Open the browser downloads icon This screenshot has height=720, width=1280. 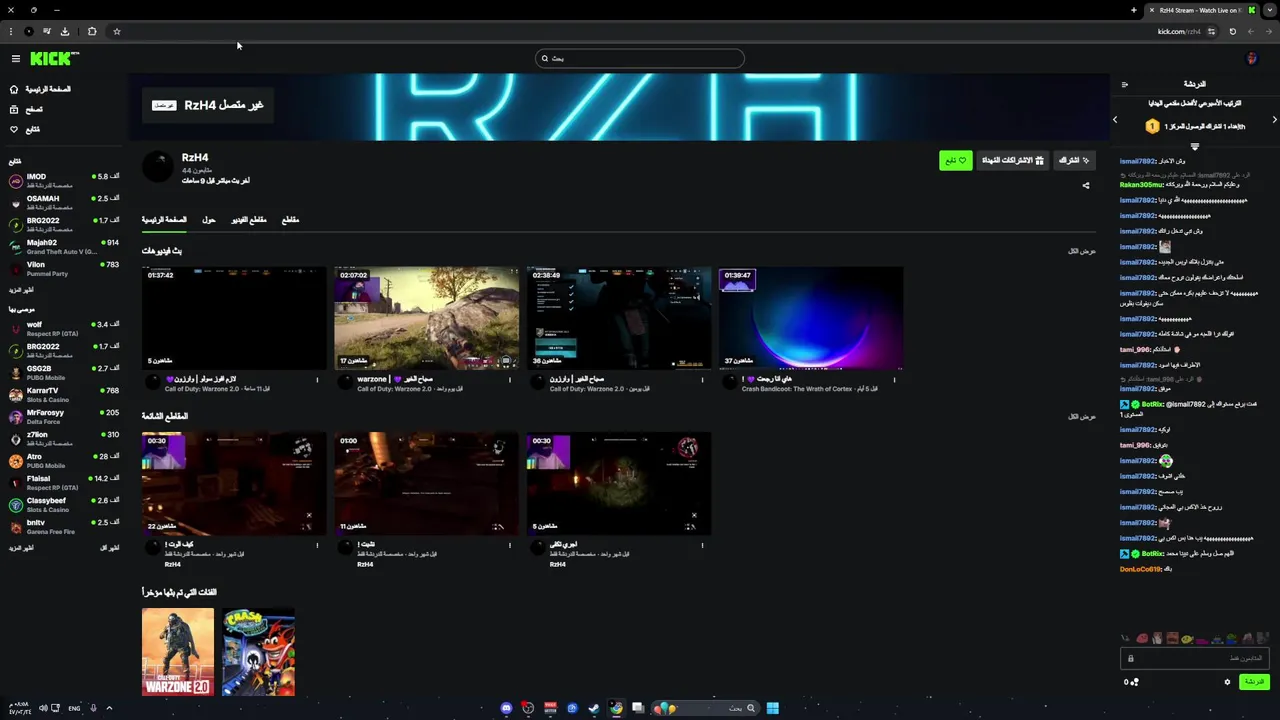[x=65, y=31]
